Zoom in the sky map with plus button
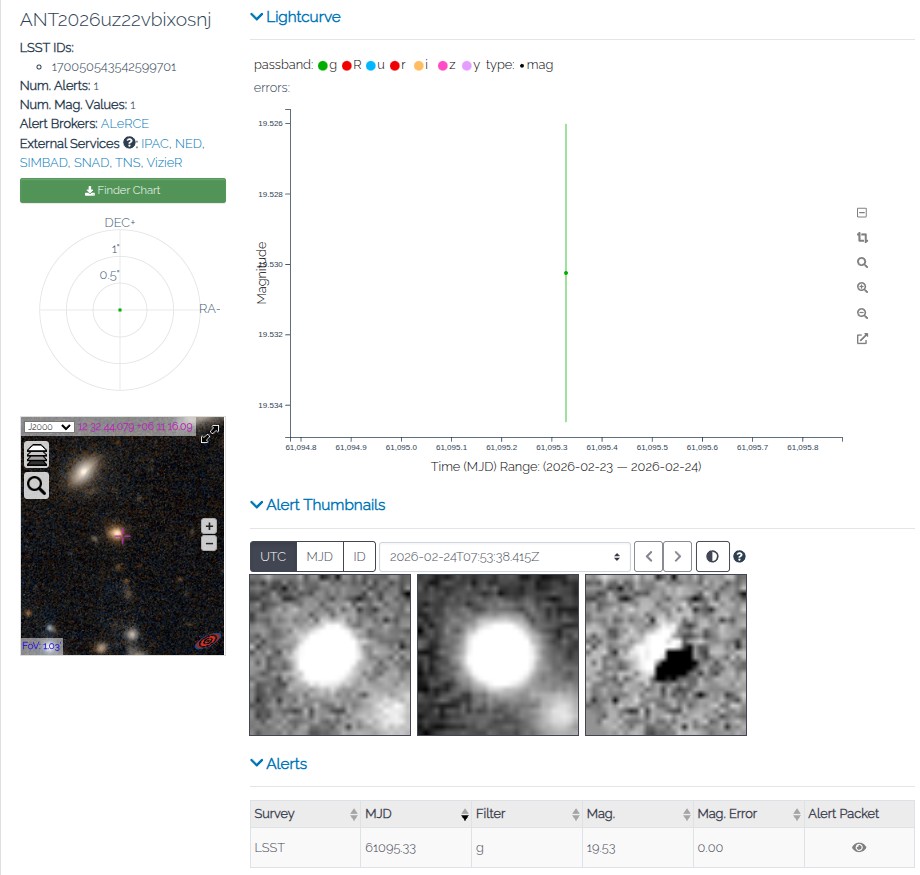Image resolution: width=920 pixels, height=875 pixels. point(209,526)
